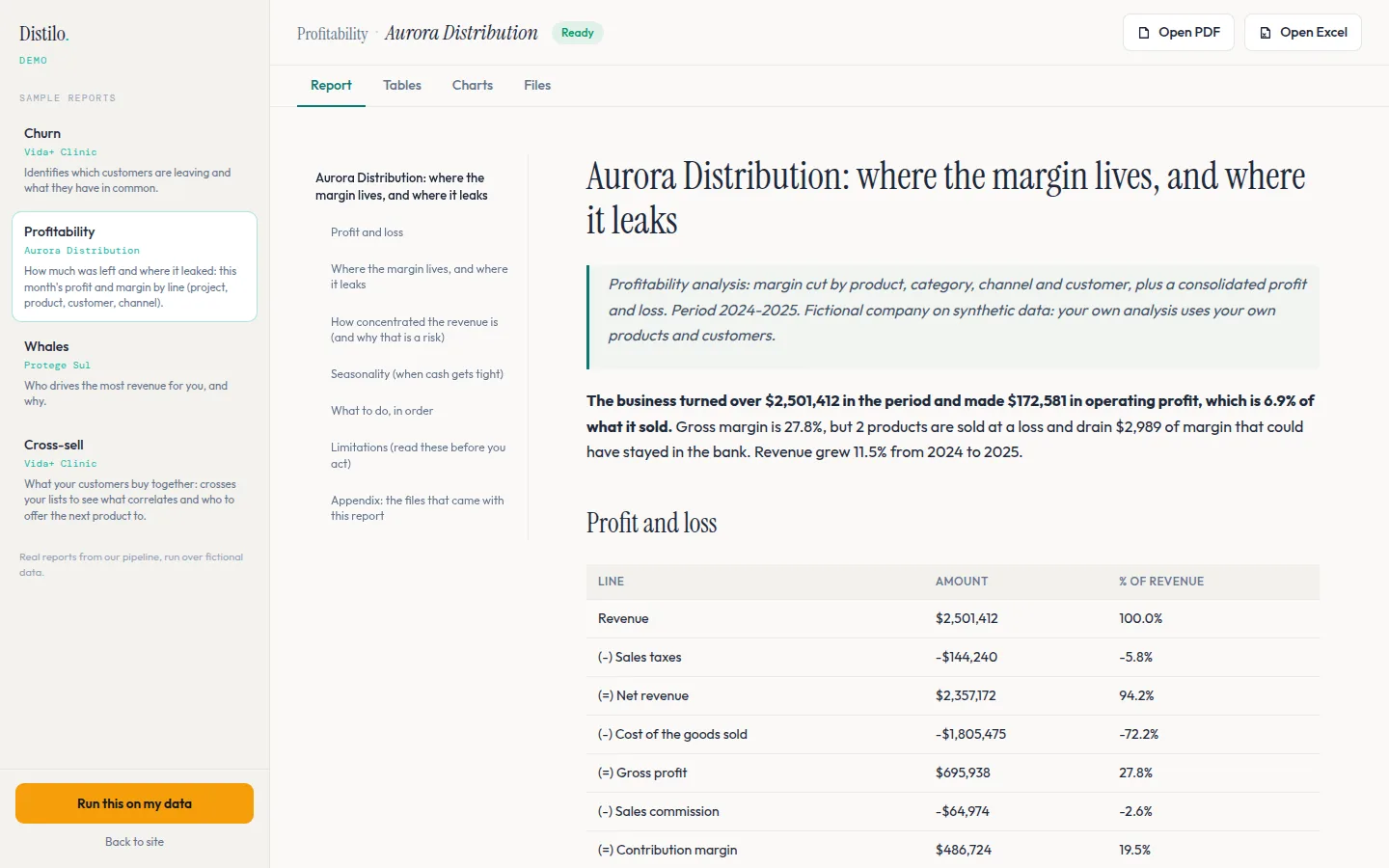The image size is (1389, 868).
Task: Click the AMOUNT column header
Action: pyautogui.click(x=962, y=582)
